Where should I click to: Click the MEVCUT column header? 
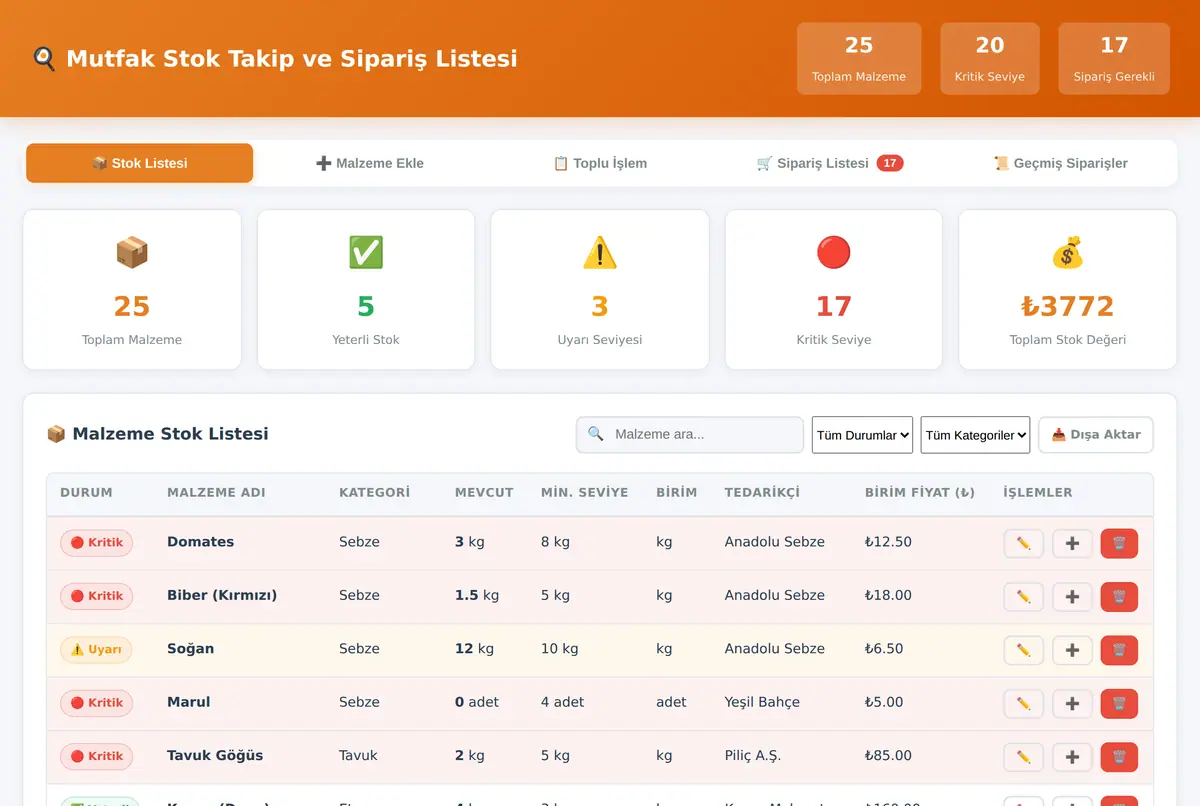[484, 493]
